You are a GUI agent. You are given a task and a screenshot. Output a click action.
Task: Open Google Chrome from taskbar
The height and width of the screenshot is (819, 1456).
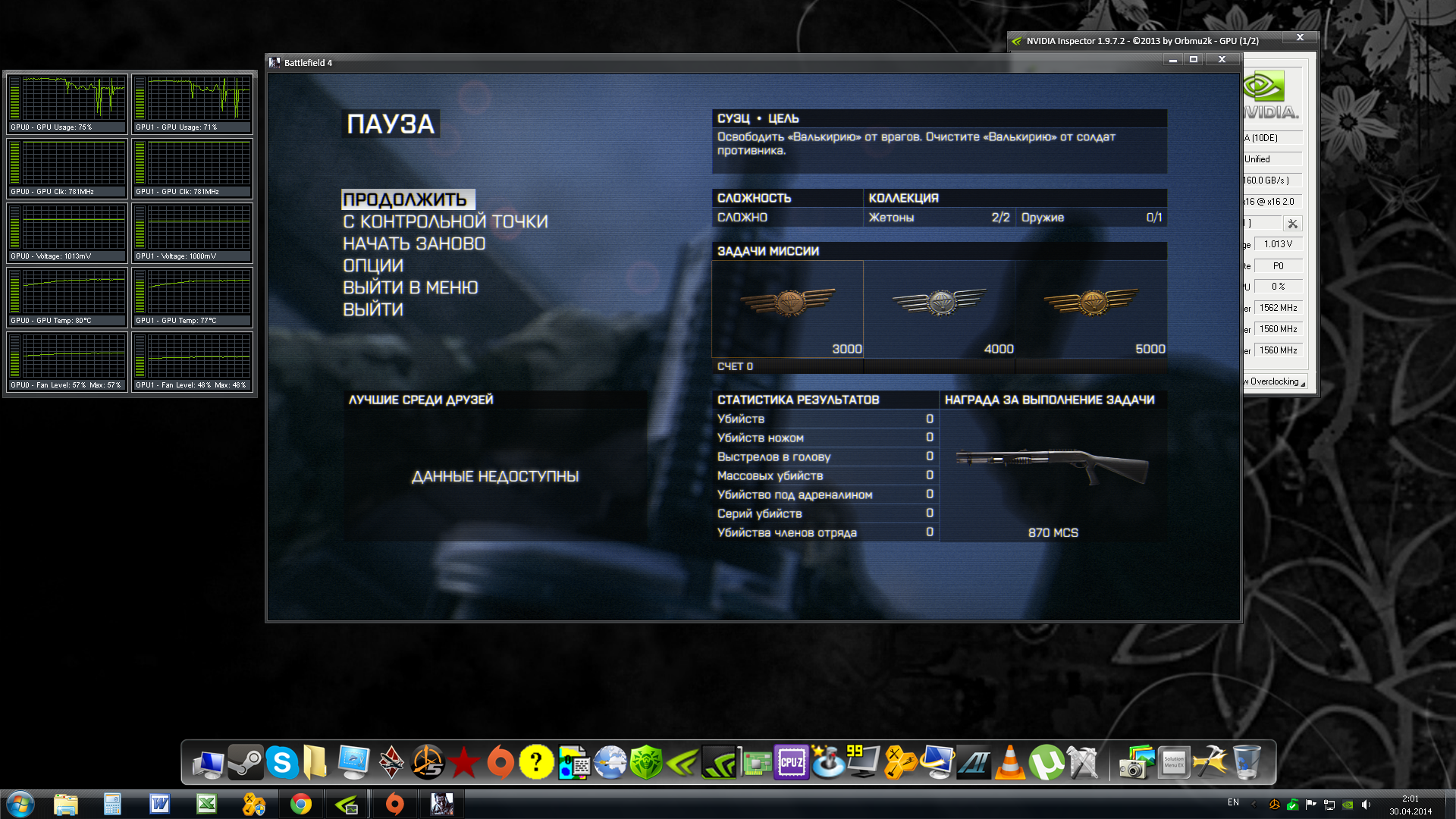pyautogui.click(x=301, y=804)
